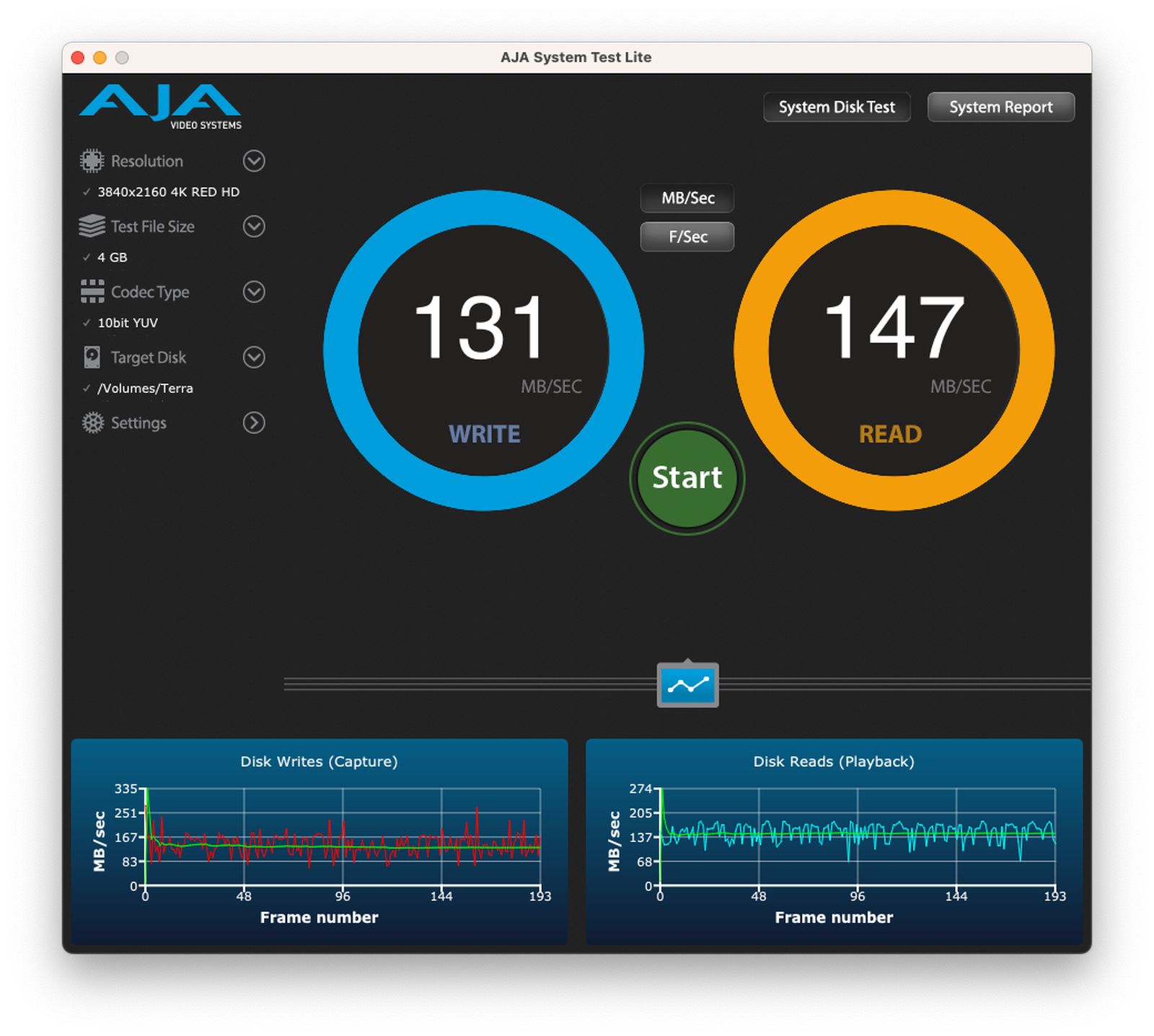Click the 147 read speed value
1154x1036 pixels.
coord(894,327)
